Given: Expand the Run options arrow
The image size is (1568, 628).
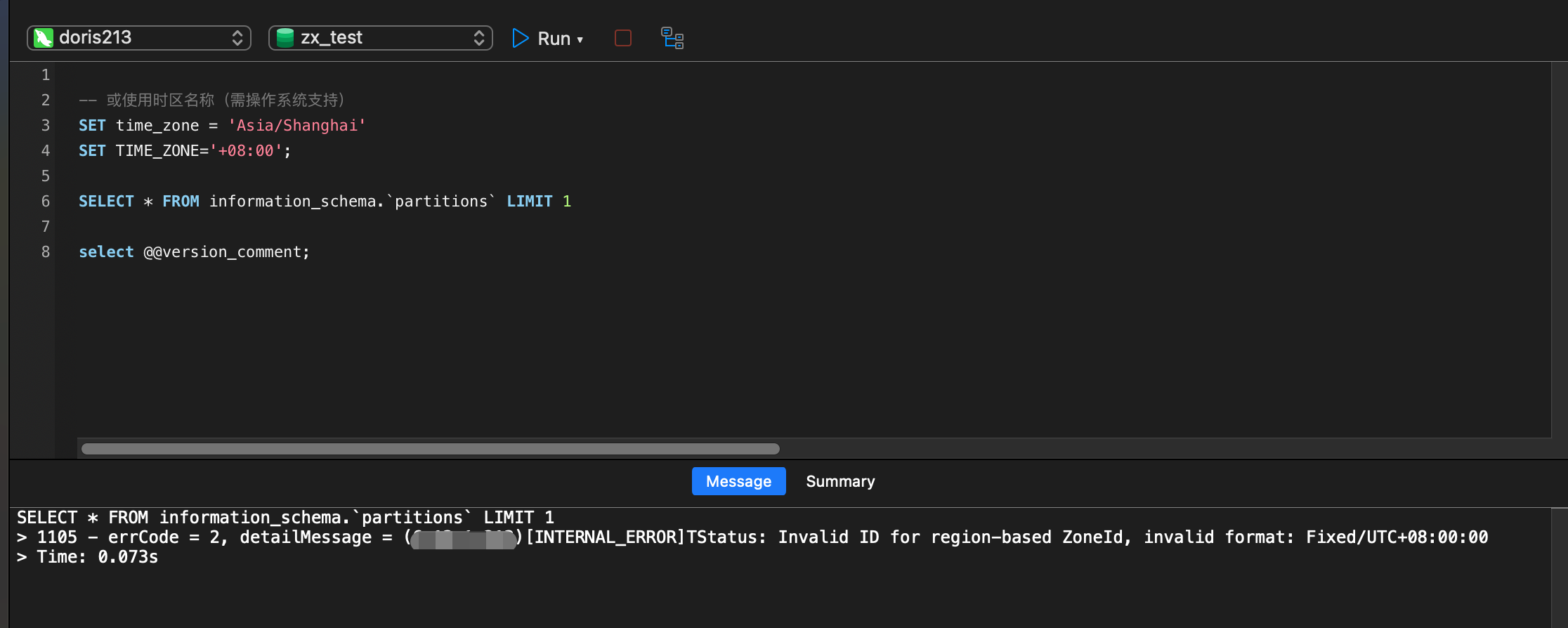Looking at the screenshot, I should coord(580,40).
